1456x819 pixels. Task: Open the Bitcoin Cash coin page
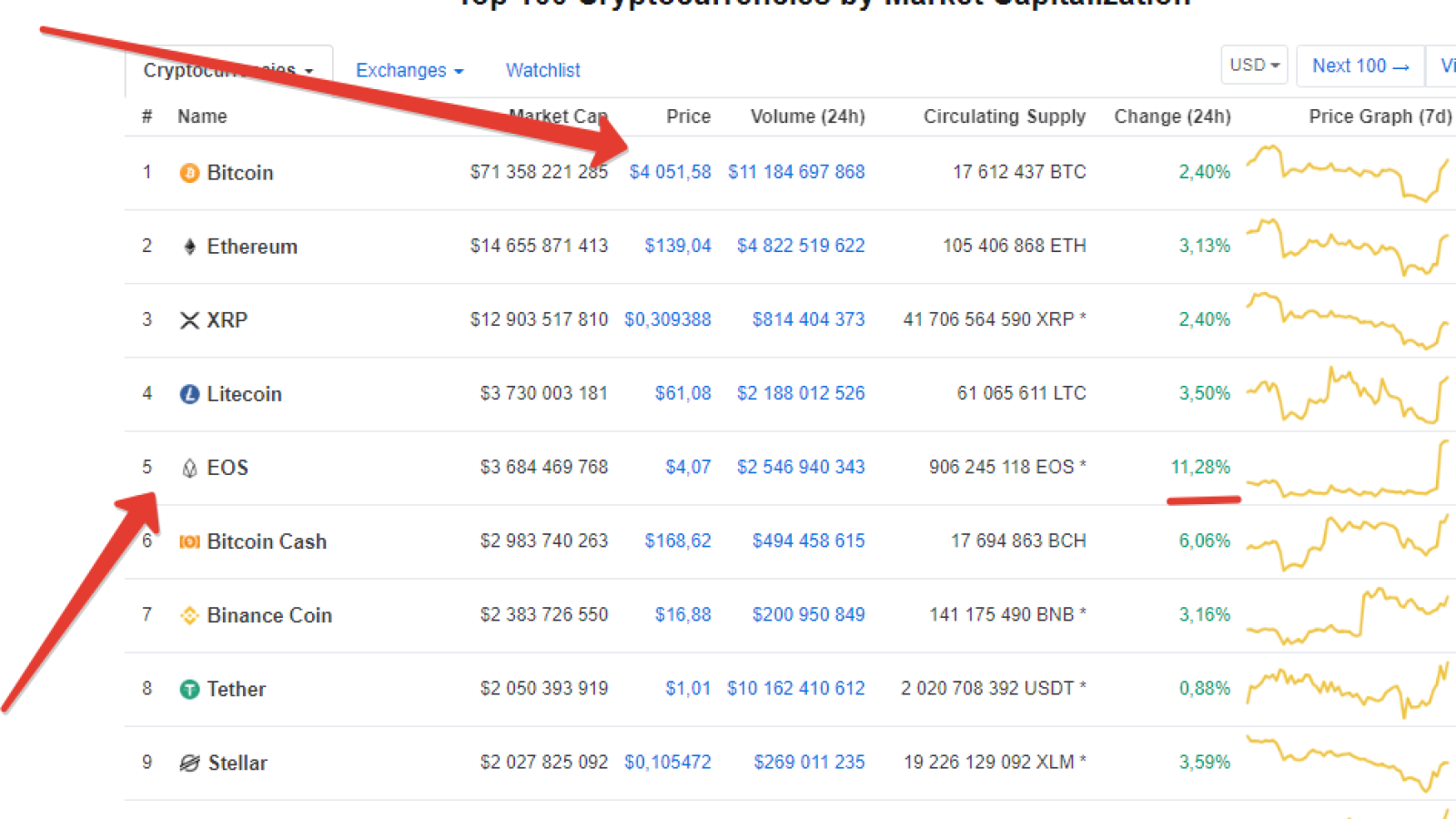(267, 541)
